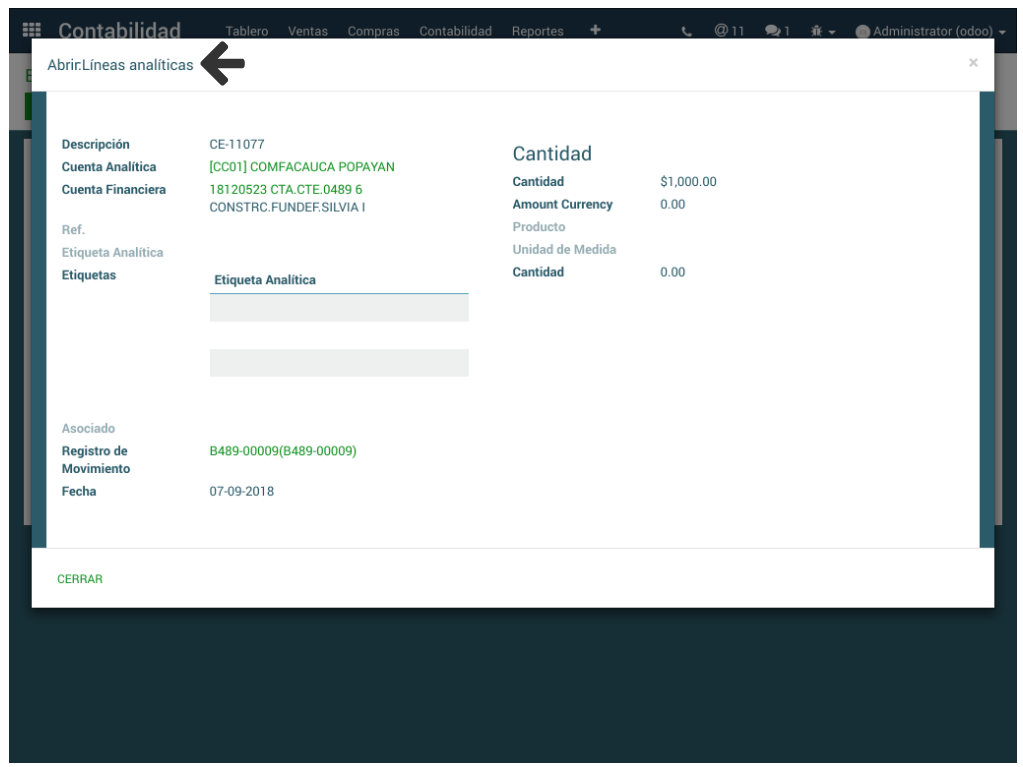Open the Reportes menu
Viewport: 1023px width, 767px height.
[537, 31]
